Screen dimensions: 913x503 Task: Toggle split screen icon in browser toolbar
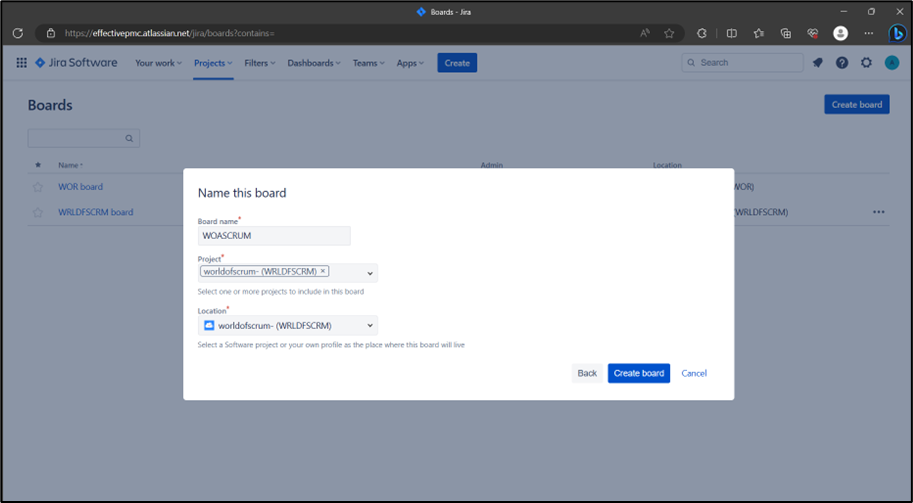pyautogui.click(x=732, y=33)
